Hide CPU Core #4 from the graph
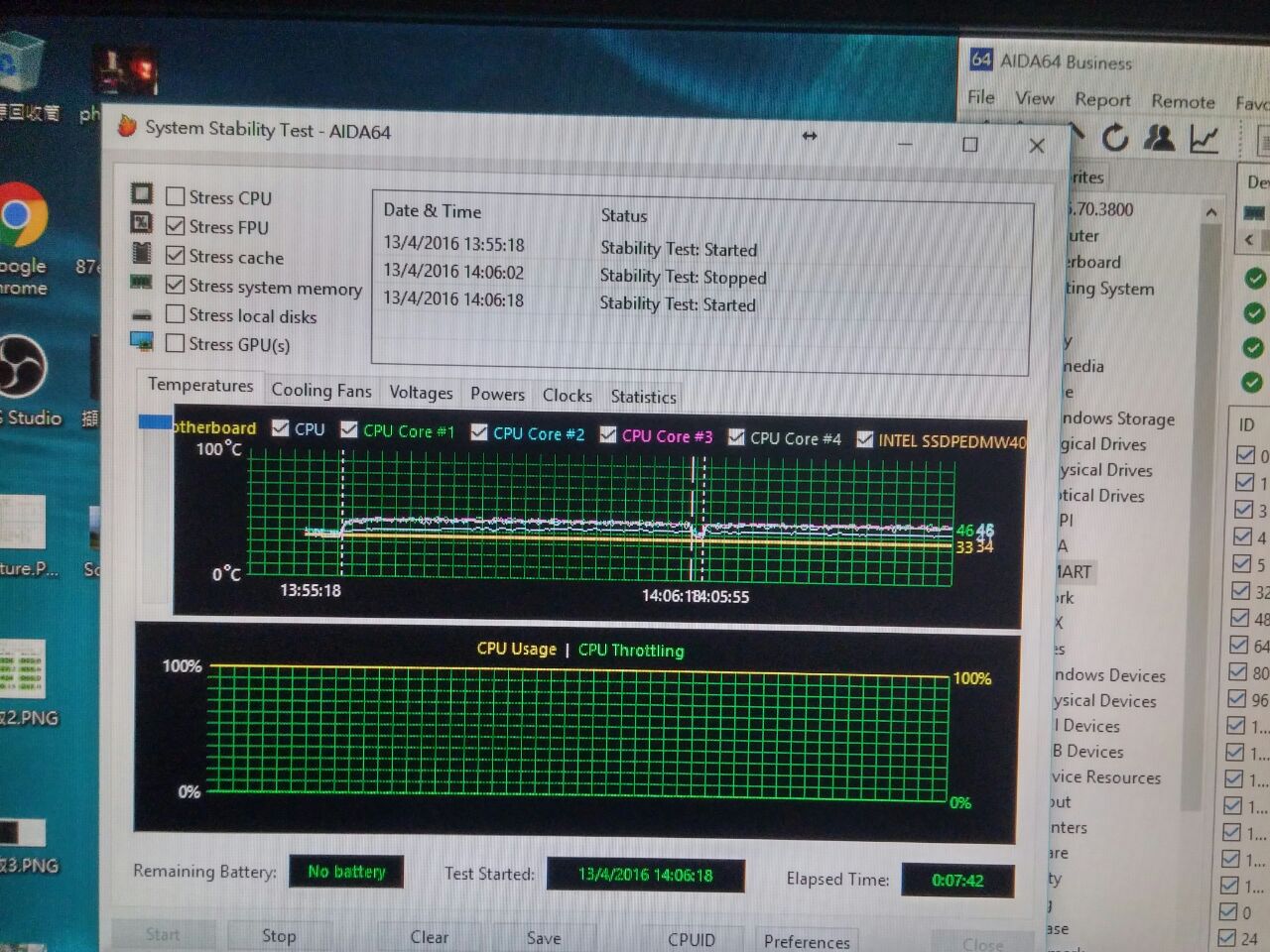Screen dimensions: 1270x952 (736, 436)
